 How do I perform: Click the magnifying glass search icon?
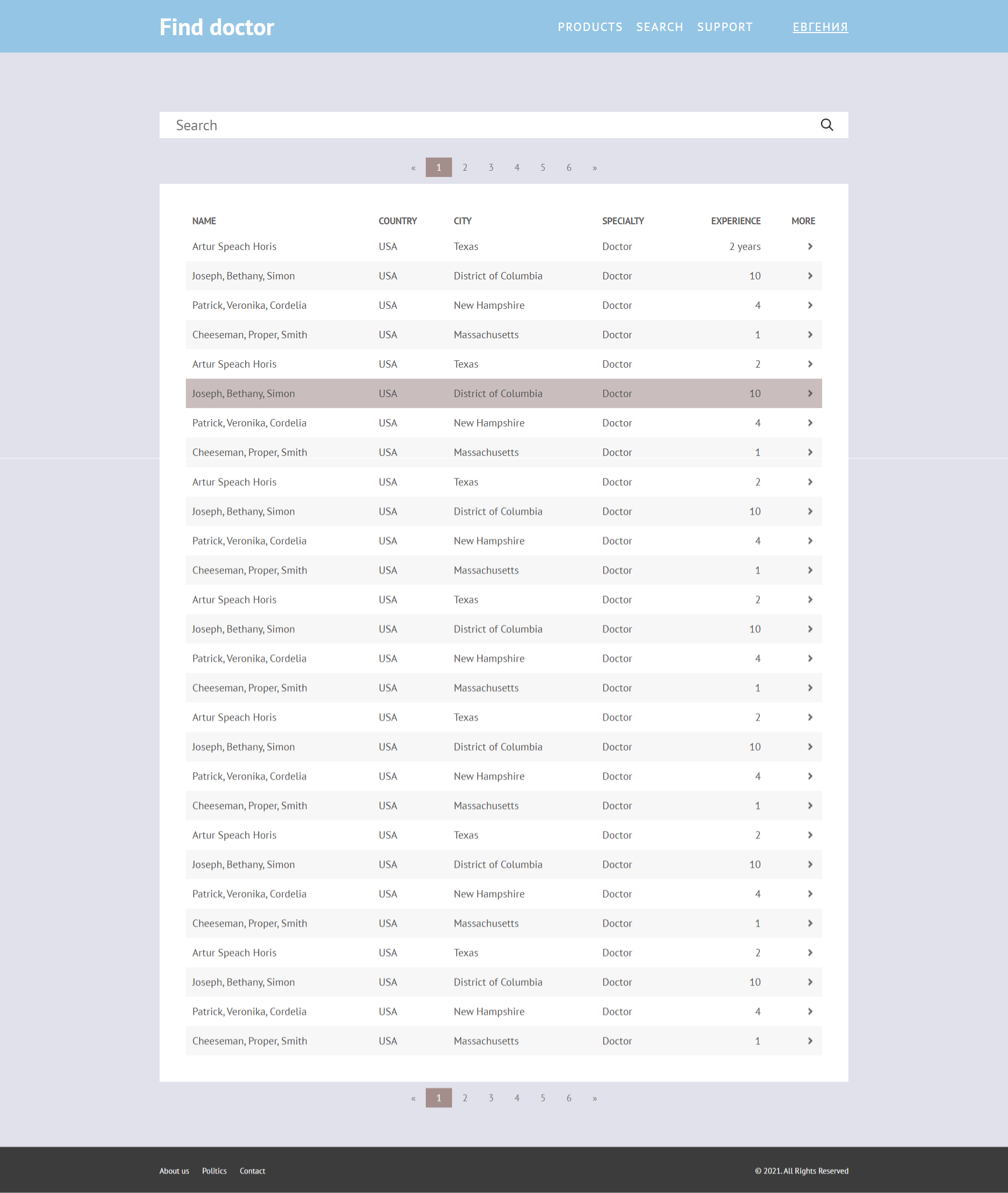(826, 124)
